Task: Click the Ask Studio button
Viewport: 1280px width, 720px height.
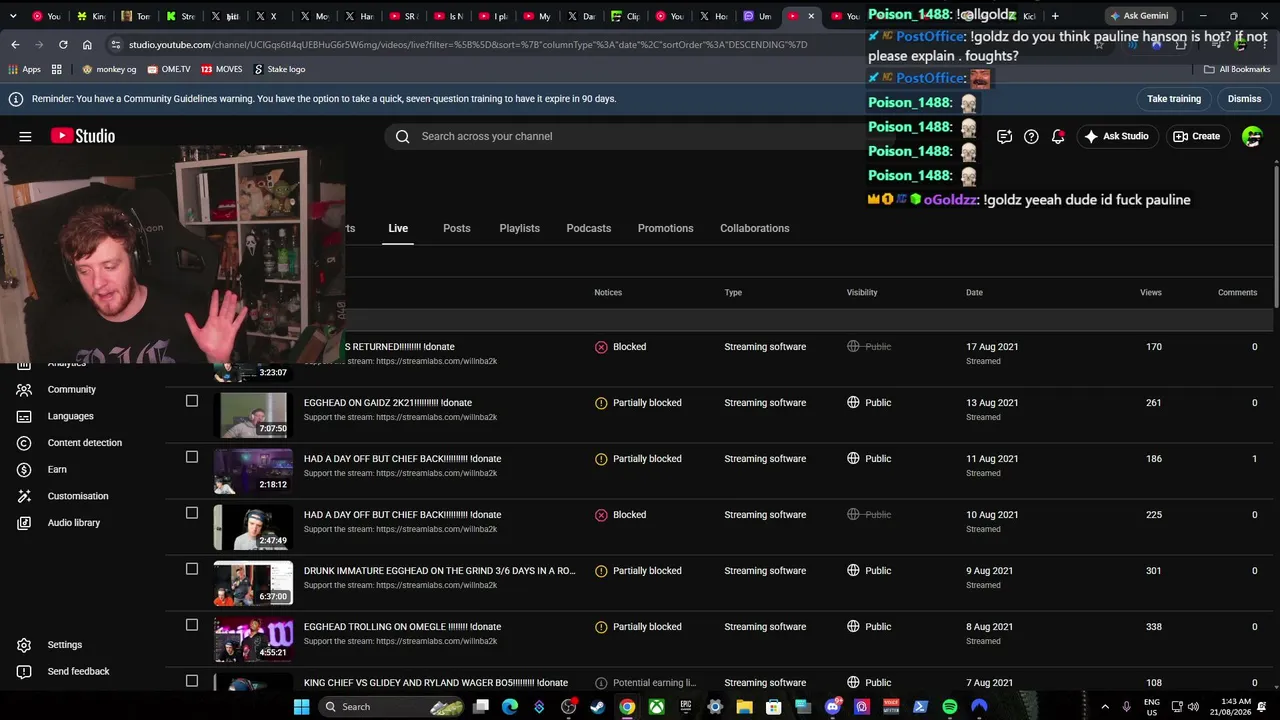Action: point(1116,136)
